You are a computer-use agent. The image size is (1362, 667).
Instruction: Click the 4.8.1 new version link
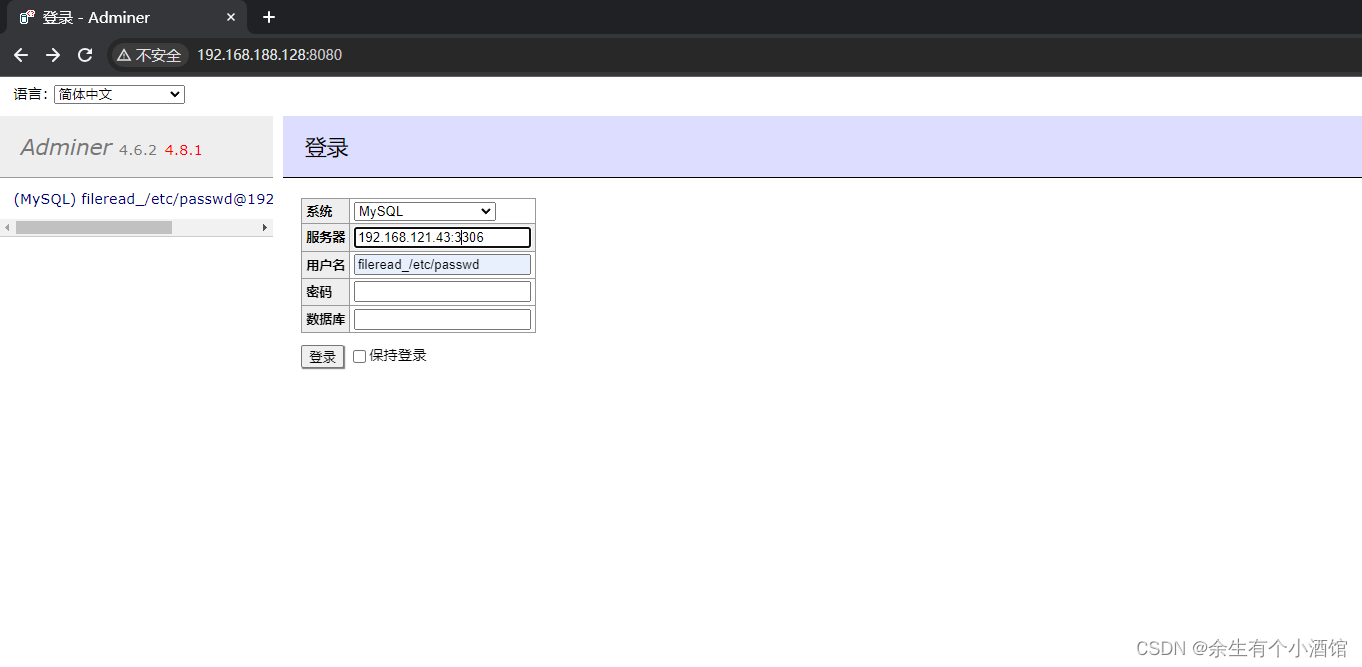click(184, 150)
